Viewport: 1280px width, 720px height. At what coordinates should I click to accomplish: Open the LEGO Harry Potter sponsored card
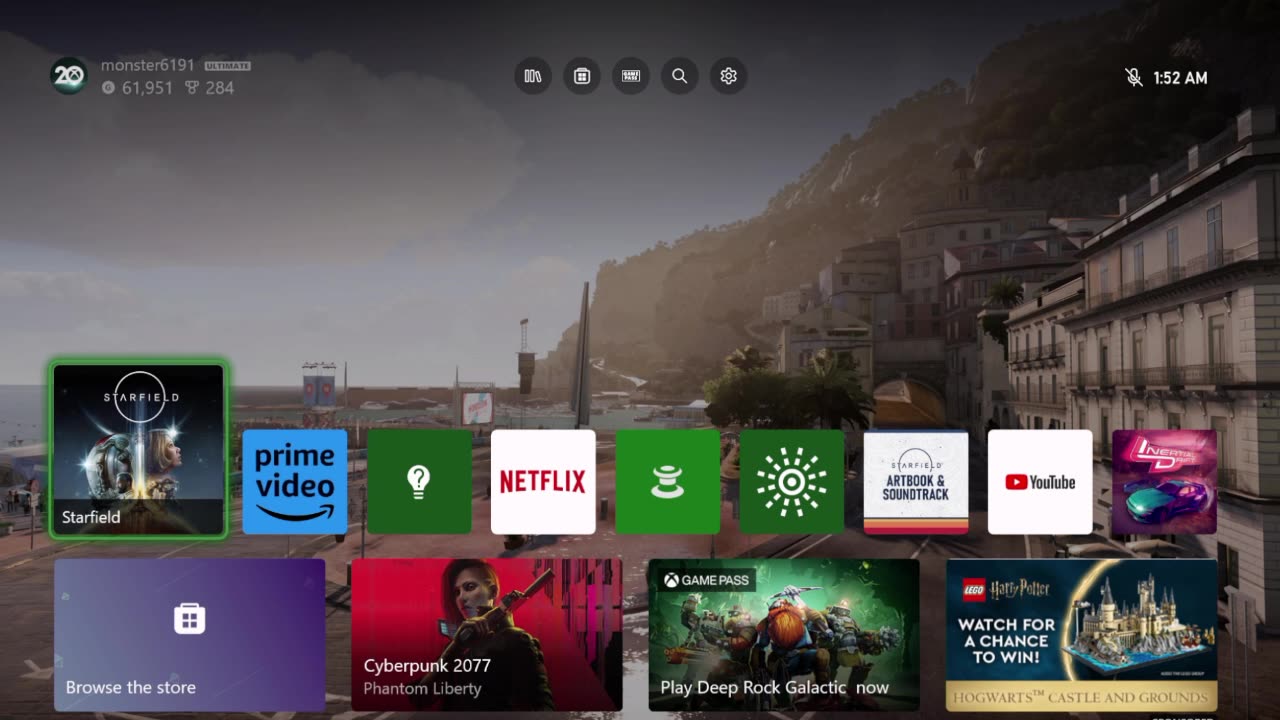(x=1082, y=635)
